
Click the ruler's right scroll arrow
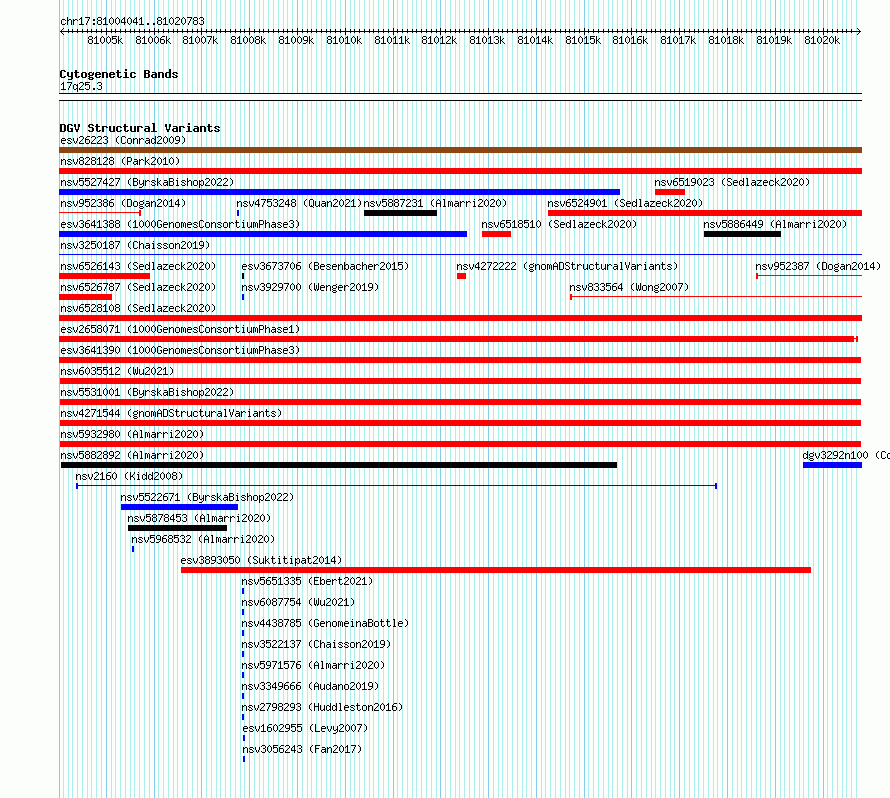[x=859, y=31]
